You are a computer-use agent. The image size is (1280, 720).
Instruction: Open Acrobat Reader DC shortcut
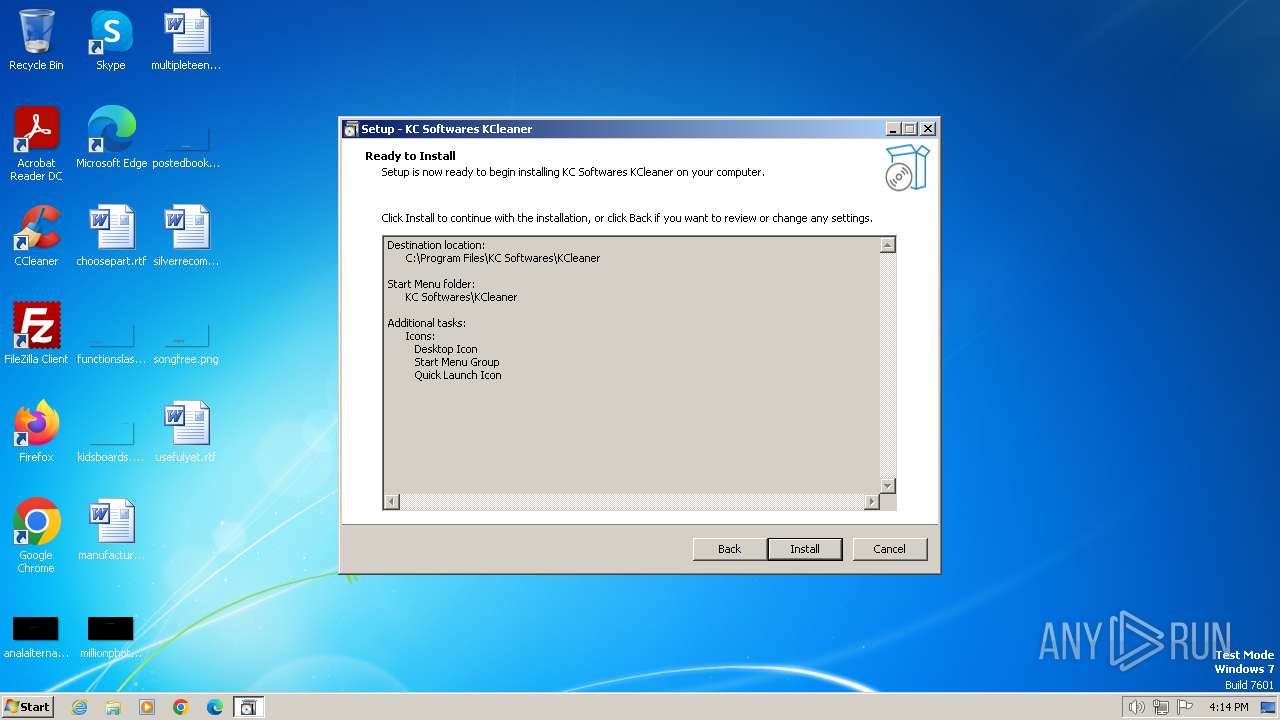tap(36, 144)
